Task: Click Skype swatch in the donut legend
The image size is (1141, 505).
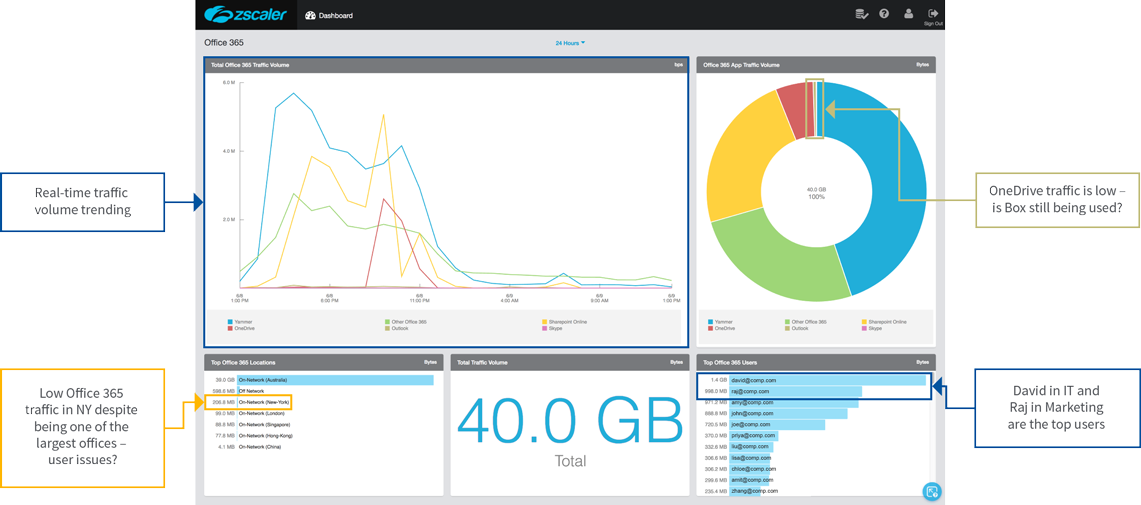Action: (864, 328)
